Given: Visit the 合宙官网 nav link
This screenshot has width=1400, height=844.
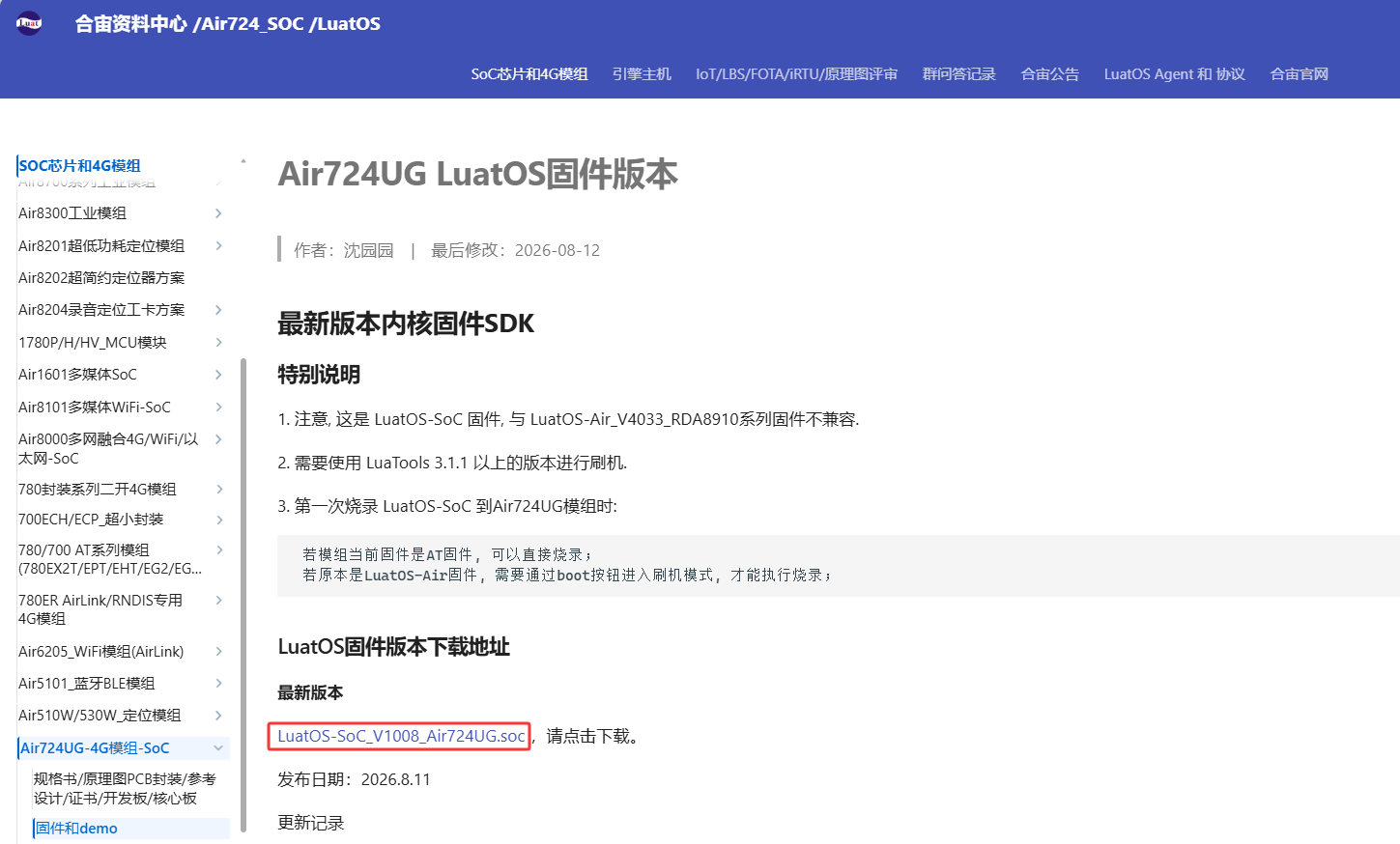Looking at the screenshot, I should (1300, 74).
